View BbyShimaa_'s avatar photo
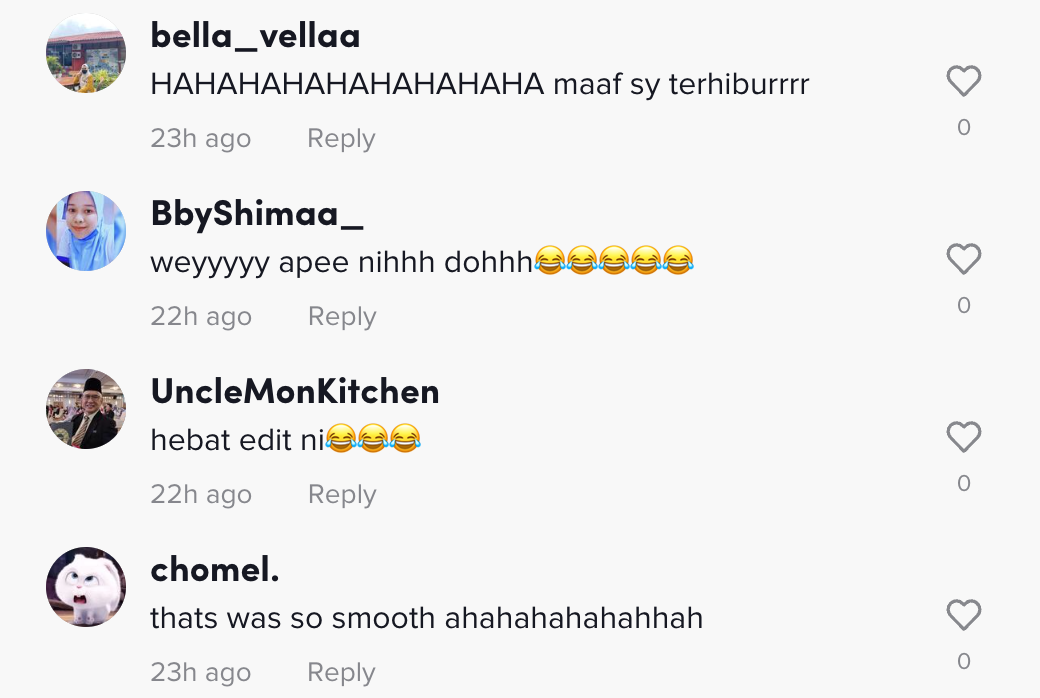Screen dimensions: 1040x698 click(x=86, y=231)
